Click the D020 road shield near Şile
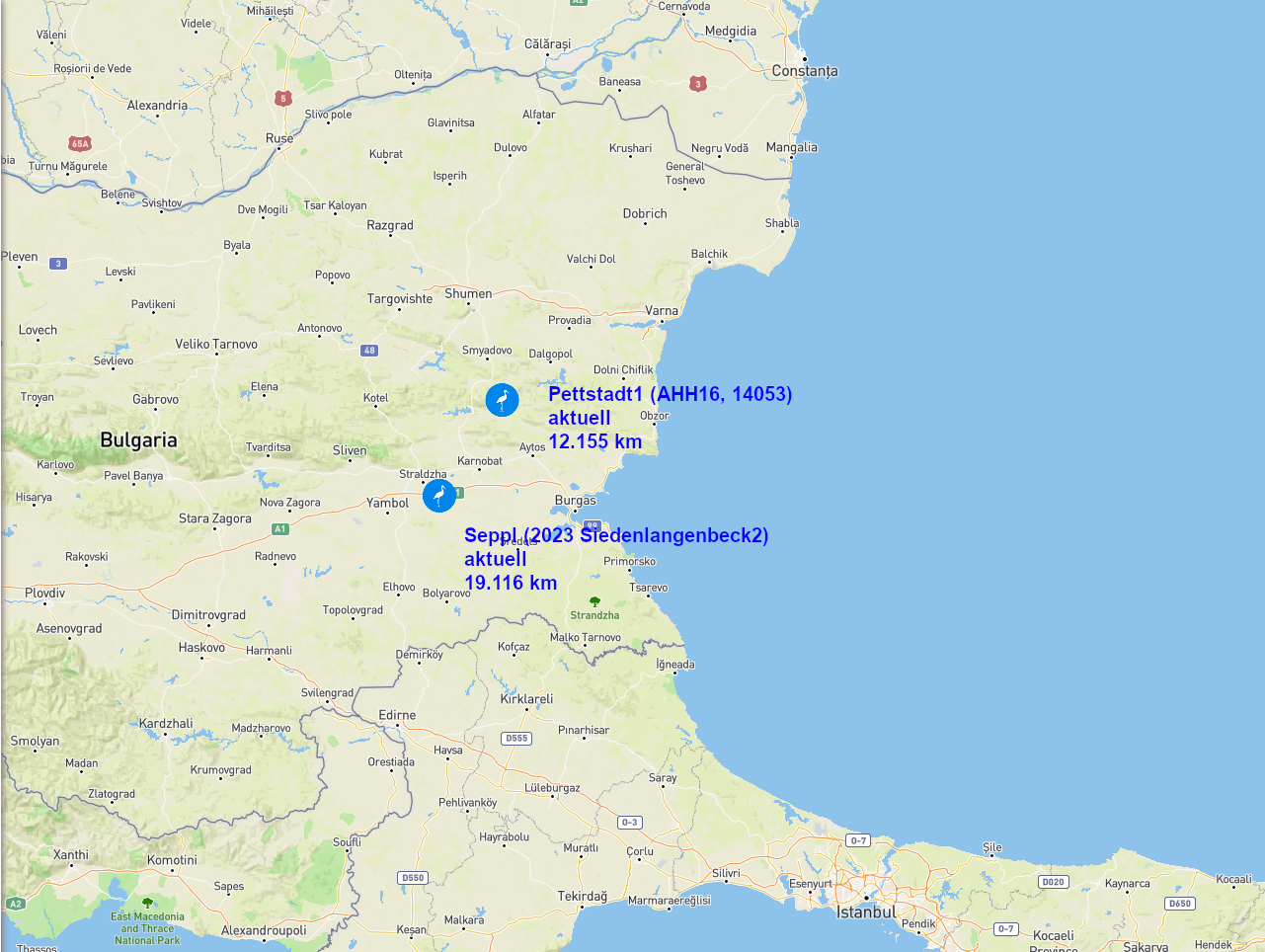 [1054, 882]
